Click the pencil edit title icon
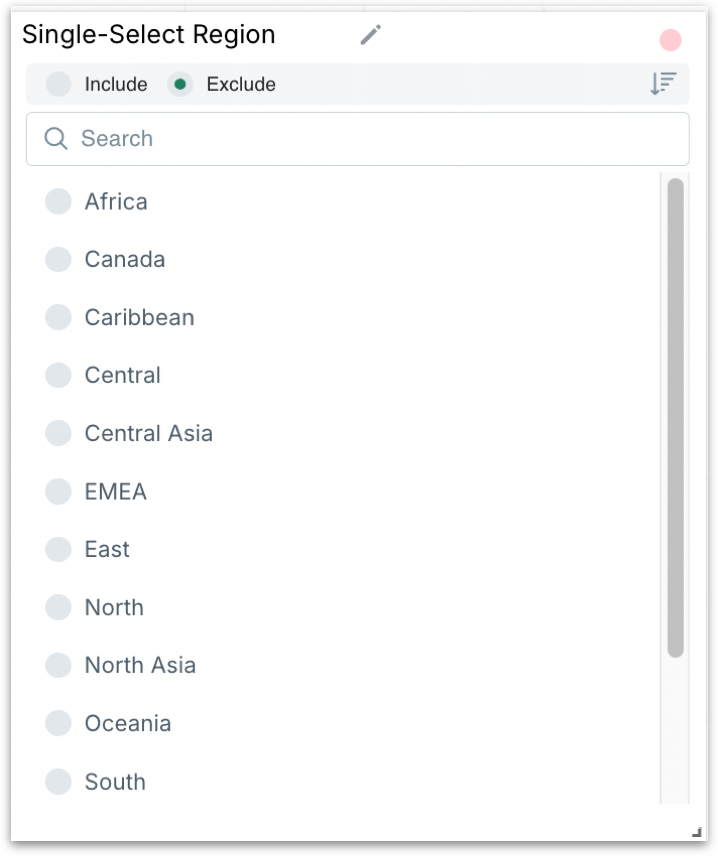The width and height of the screenshot is (718, 856). [371, 35]
